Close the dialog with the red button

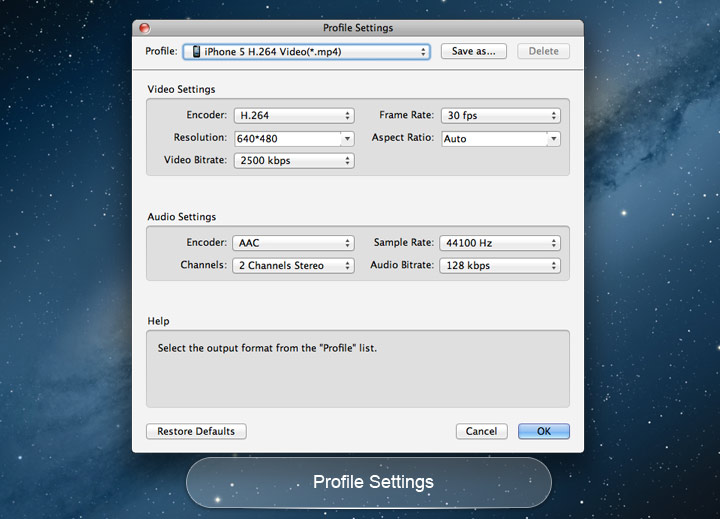coord(144,28)
